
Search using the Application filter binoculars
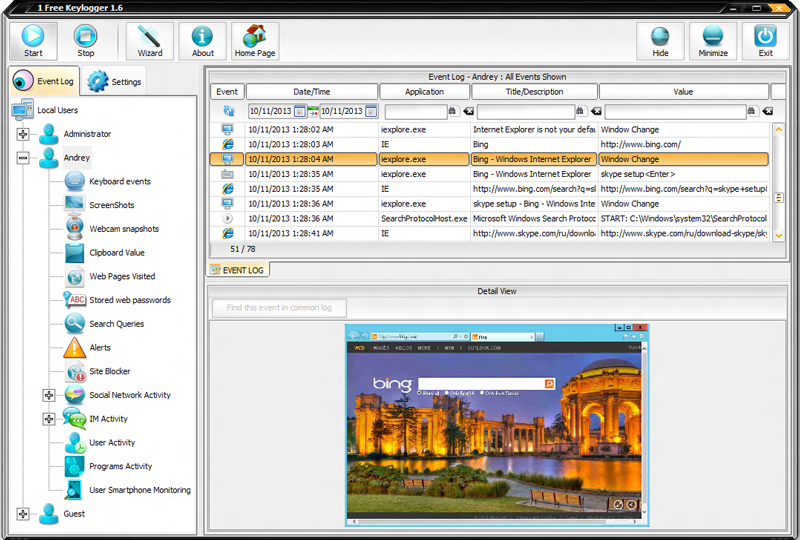453,111
